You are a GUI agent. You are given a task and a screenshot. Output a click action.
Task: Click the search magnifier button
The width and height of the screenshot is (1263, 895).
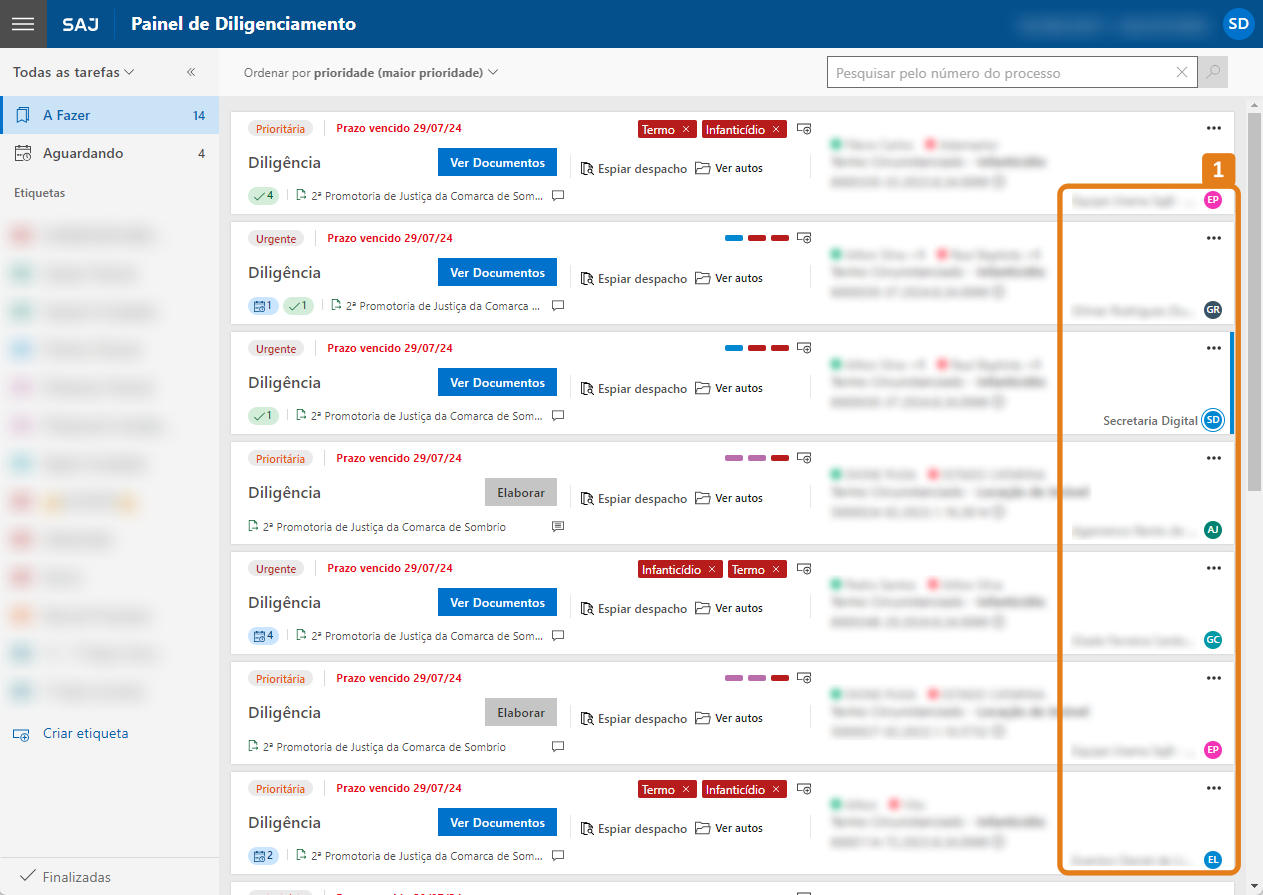1214,72
